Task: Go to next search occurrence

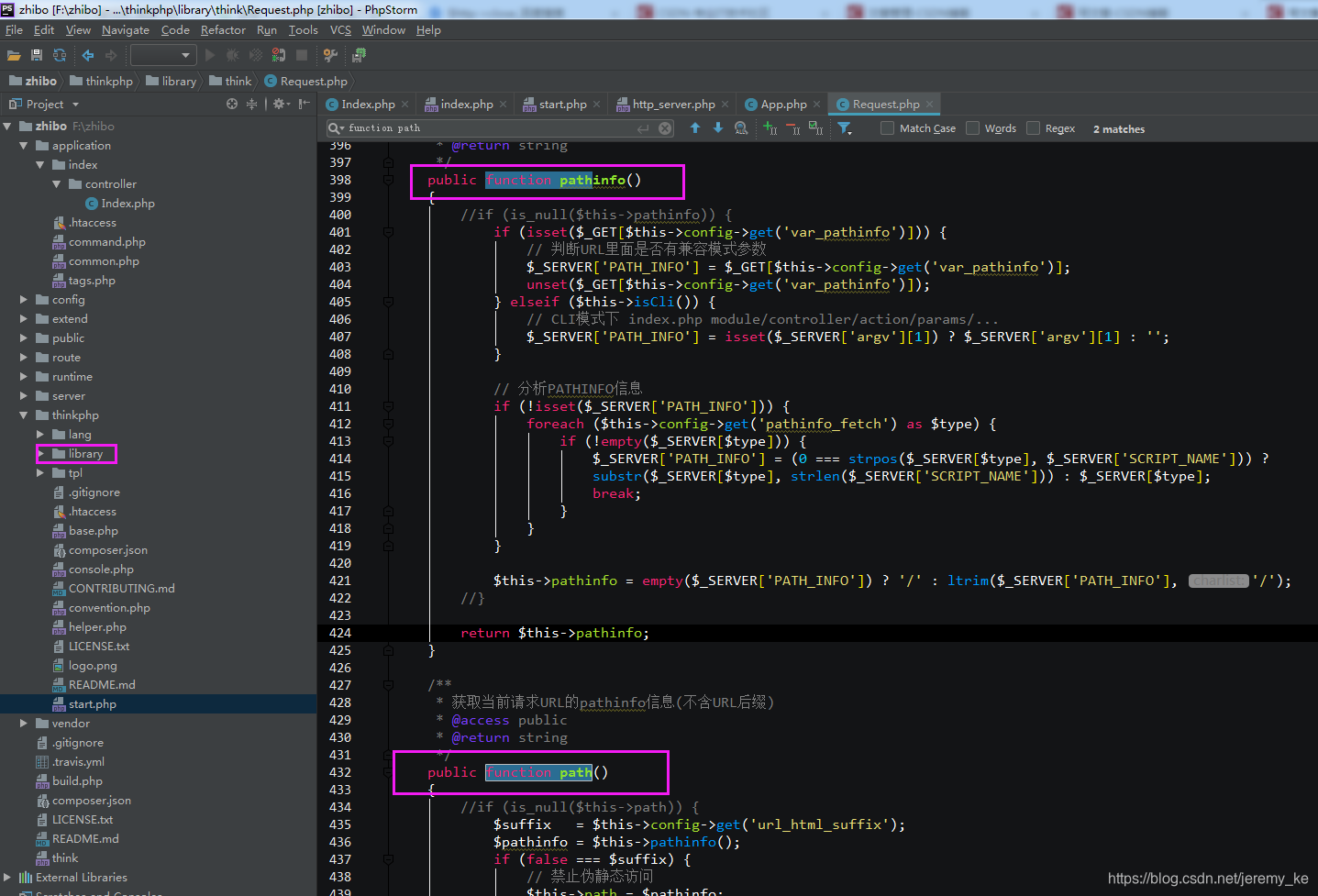Action: click(718, 128)
